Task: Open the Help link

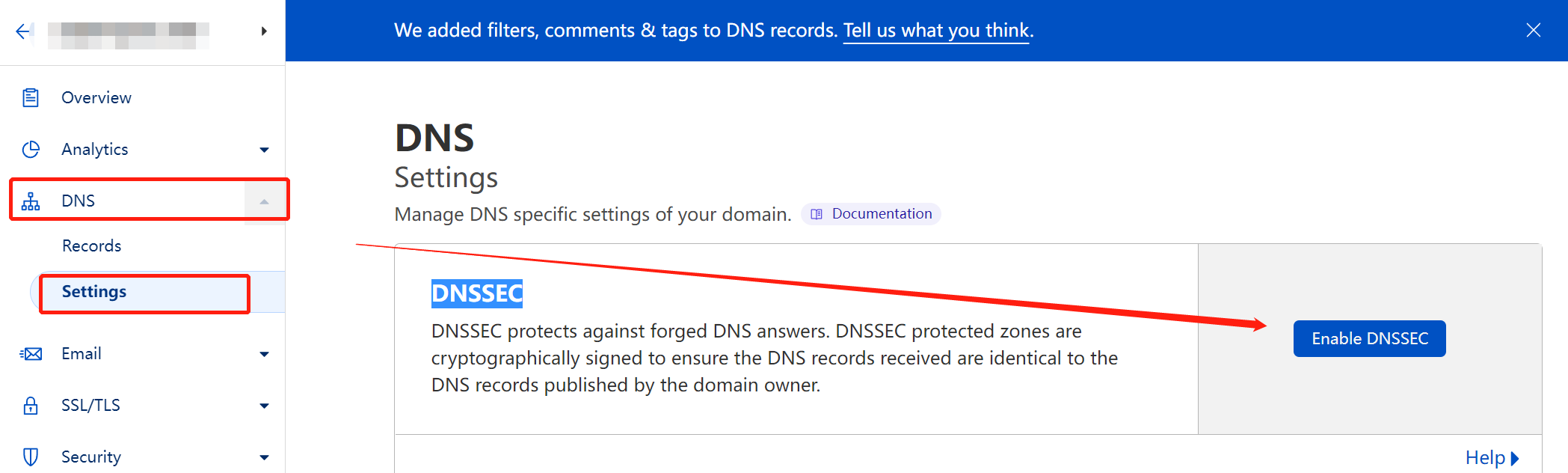Action: (1491, 457)
